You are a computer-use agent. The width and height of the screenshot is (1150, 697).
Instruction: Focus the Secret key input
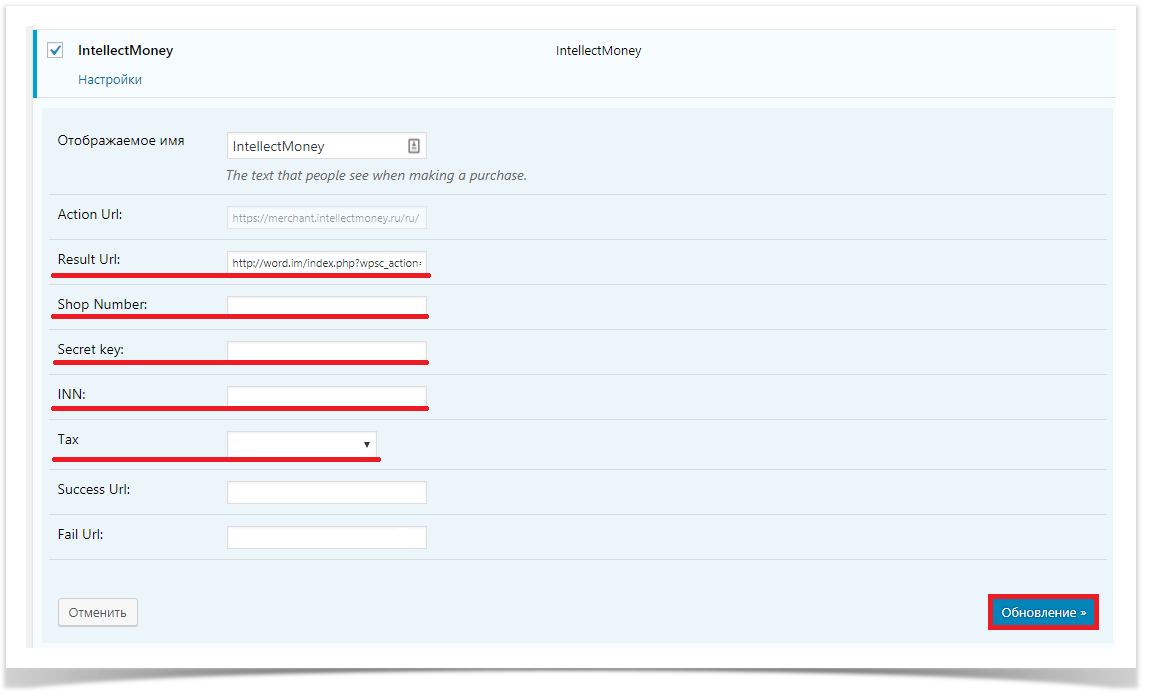pyautogui.click(x=326, y=351)
